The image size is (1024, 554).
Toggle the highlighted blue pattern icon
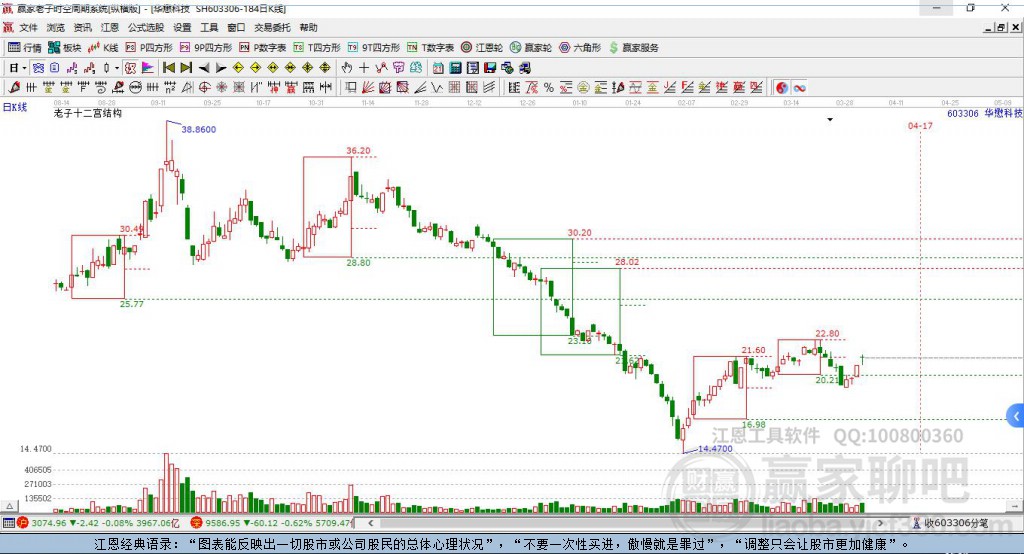pos(38,68)
